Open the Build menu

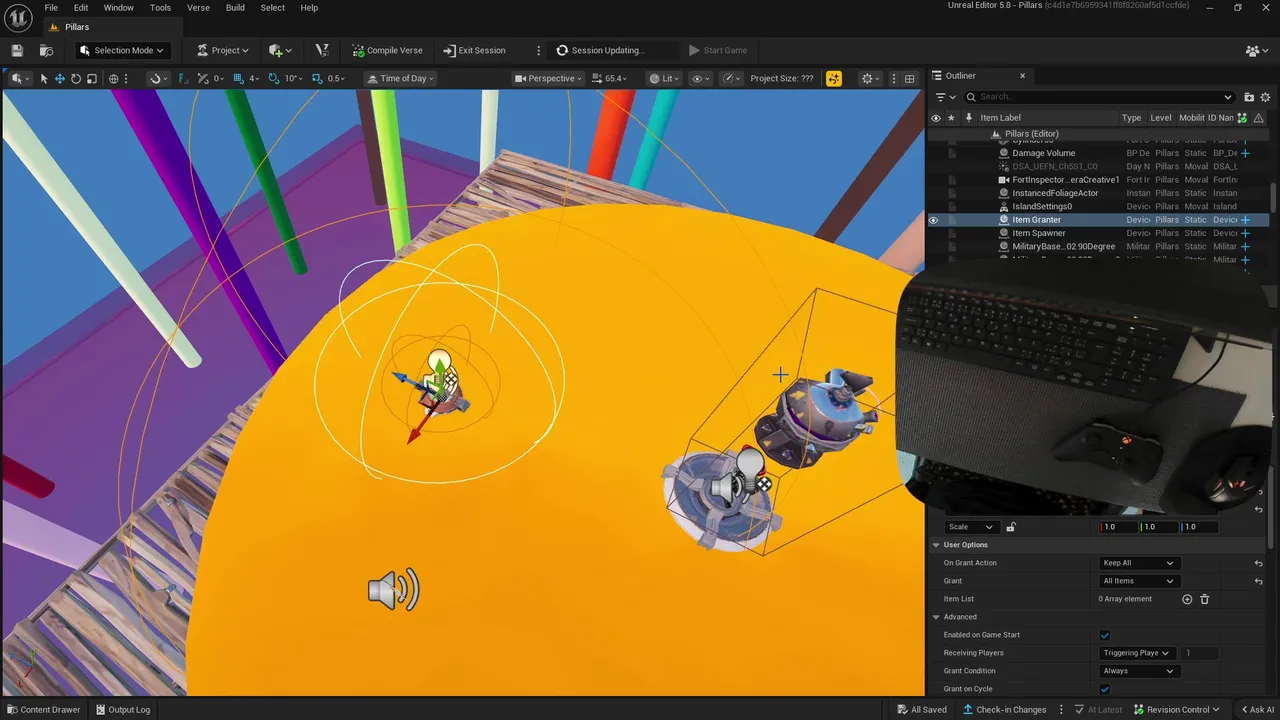(235, 7)
